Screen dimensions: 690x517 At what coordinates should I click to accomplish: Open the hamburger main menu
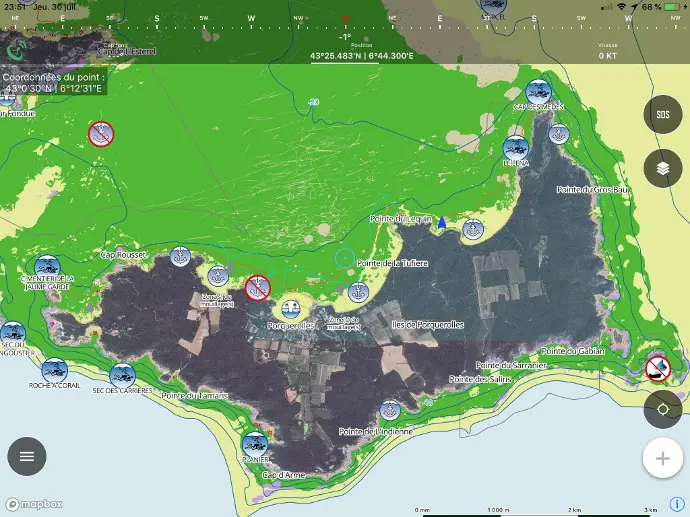point(27,456)
